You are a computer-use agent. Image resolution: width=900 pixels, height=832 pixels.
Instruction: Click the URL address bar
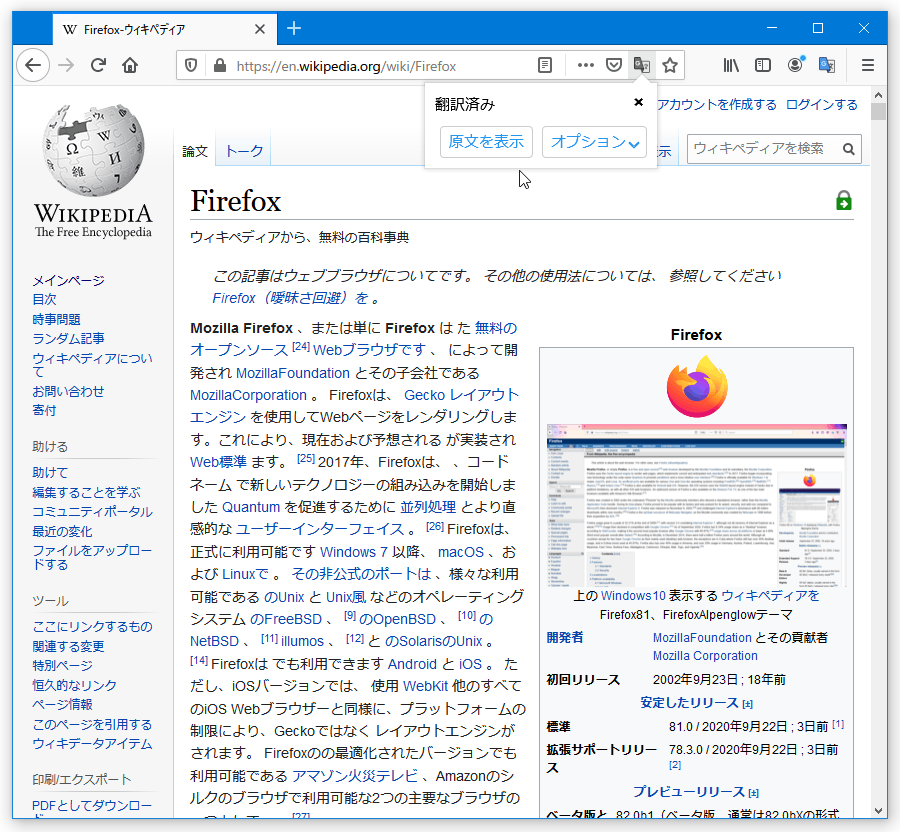click(346, 66)
